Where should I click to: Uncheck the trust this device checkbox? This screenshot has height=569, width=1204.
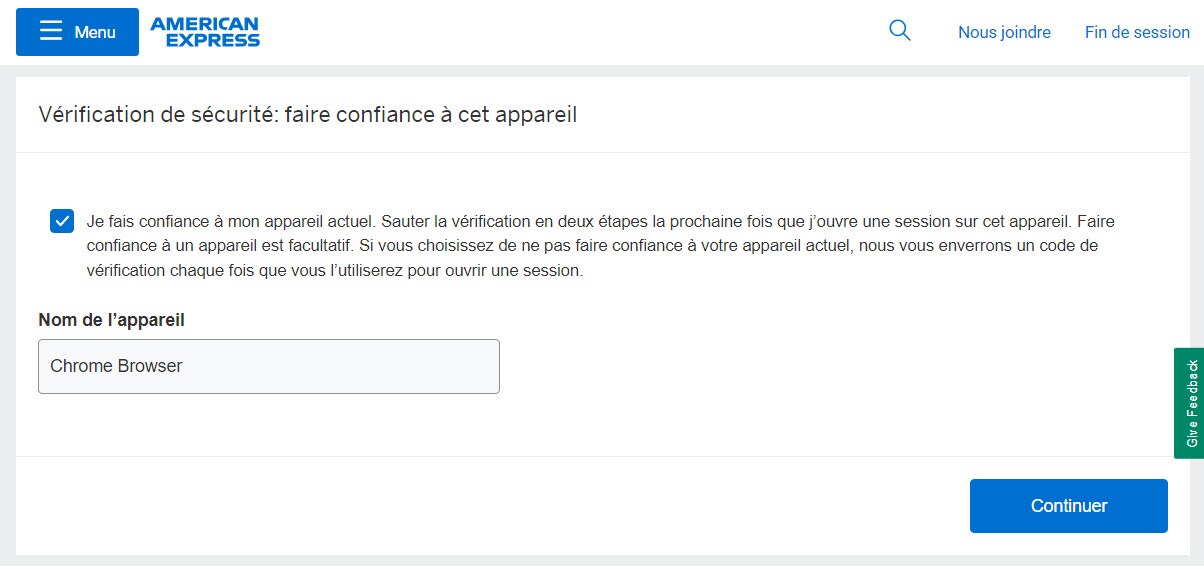tap(62, 221)
